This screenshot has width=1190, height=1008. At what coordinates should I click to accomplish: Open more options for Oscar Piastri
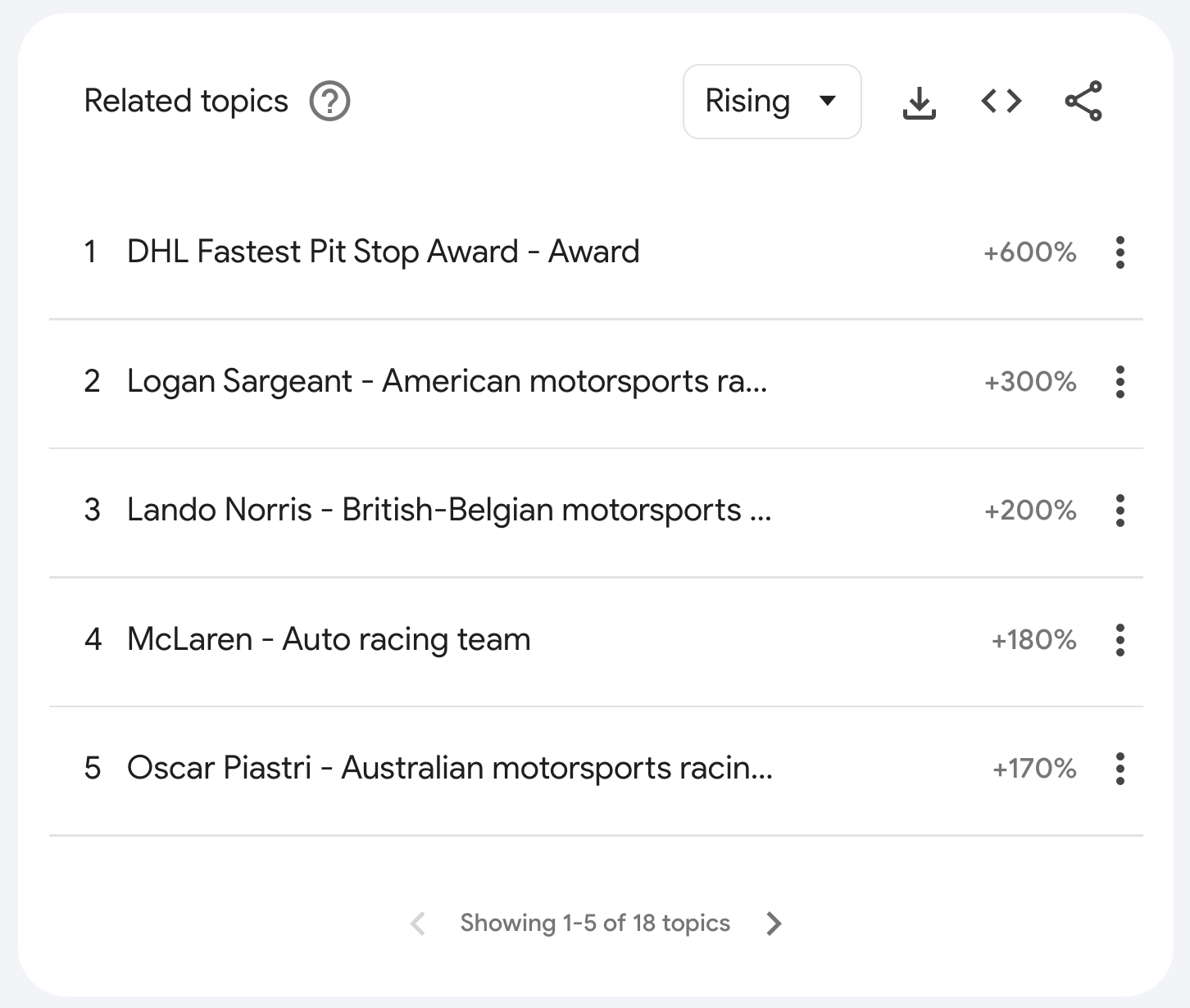1120,769
